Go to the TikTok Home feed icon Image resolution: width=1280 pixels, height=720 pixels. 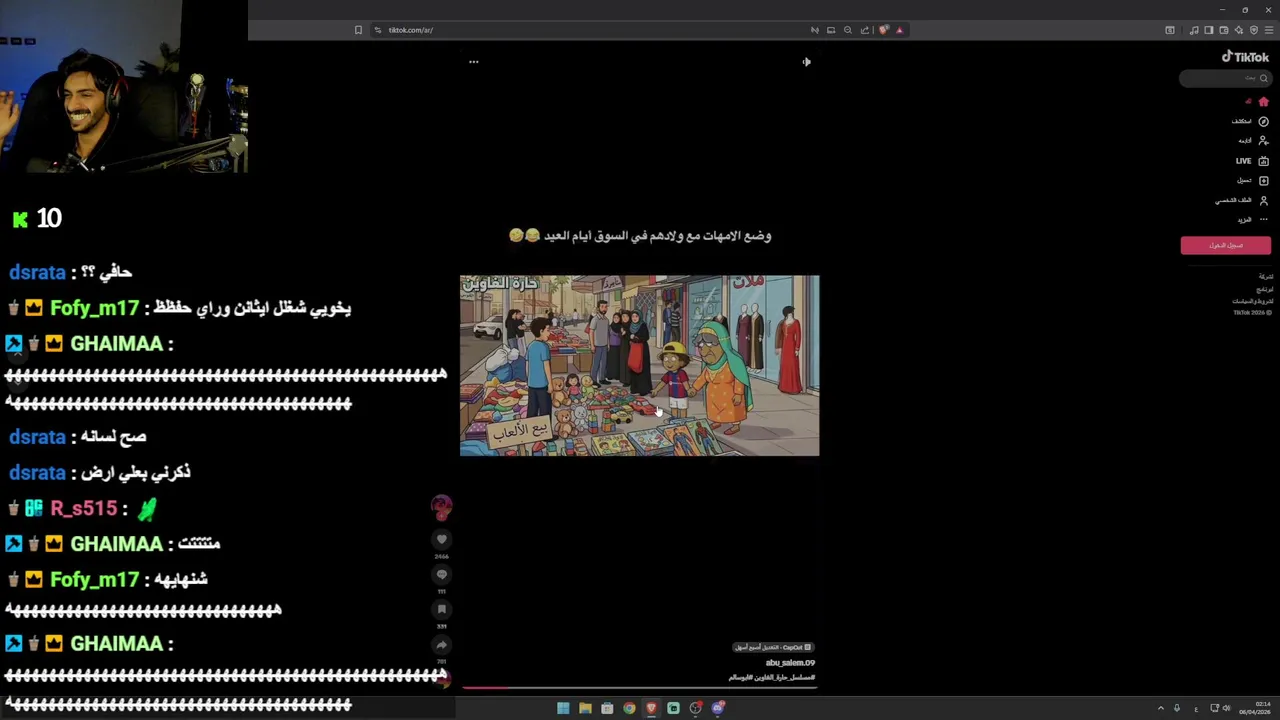pyautogui.click(x=1263, y=102)
